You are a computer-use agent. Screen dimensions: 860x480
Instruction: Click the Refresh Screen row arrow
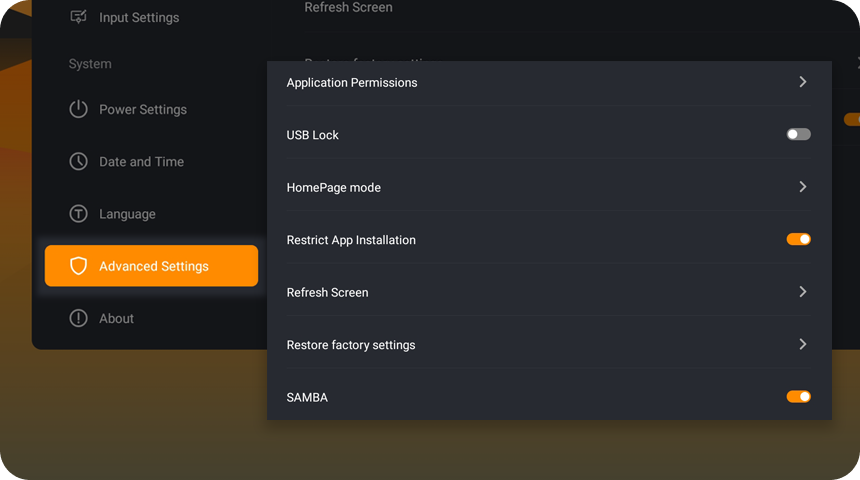pyautogui.click(x=802, y=292)
